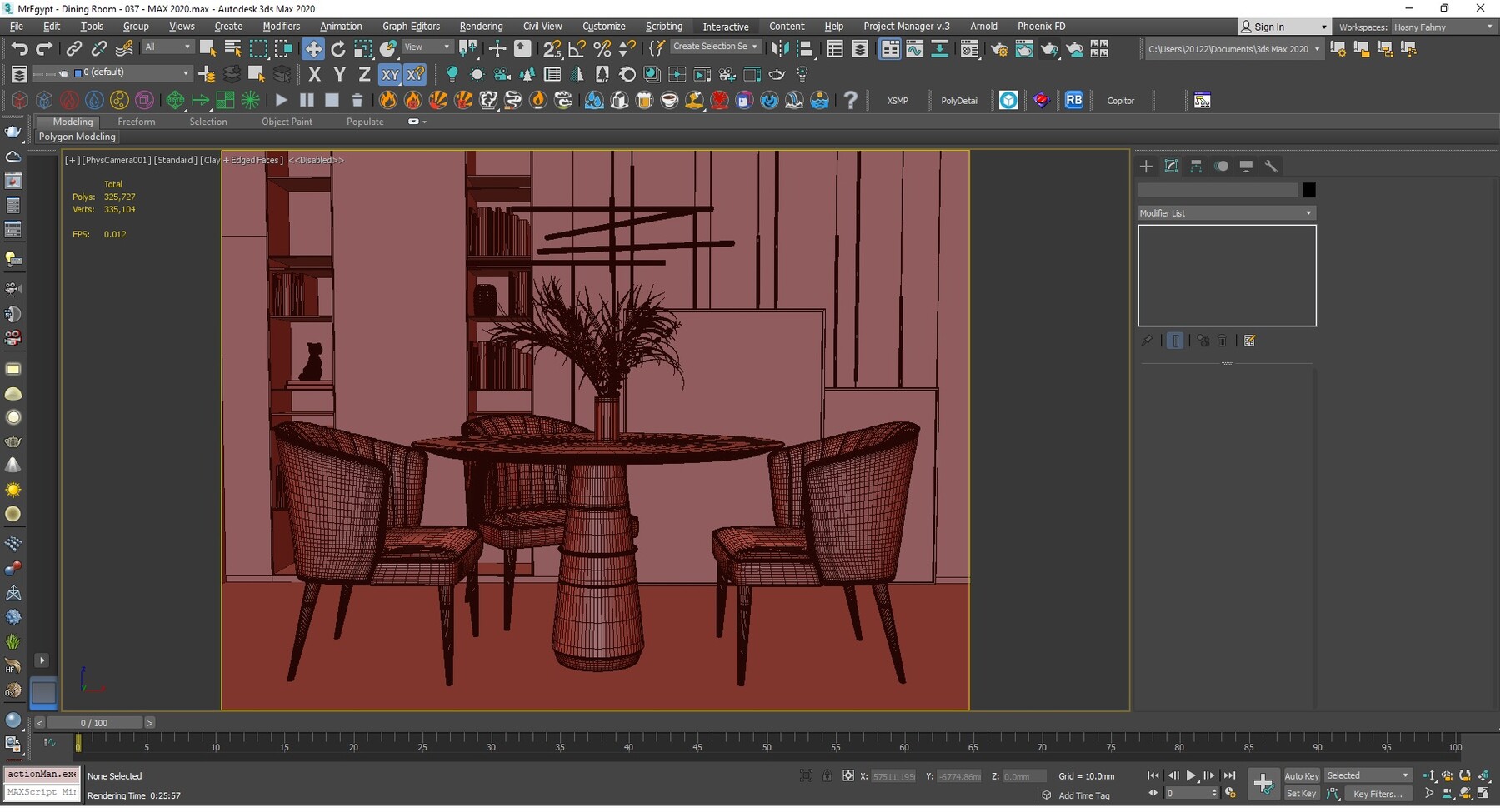Select the Select and Move tool
1500x812 pixels.
point(314,48)
